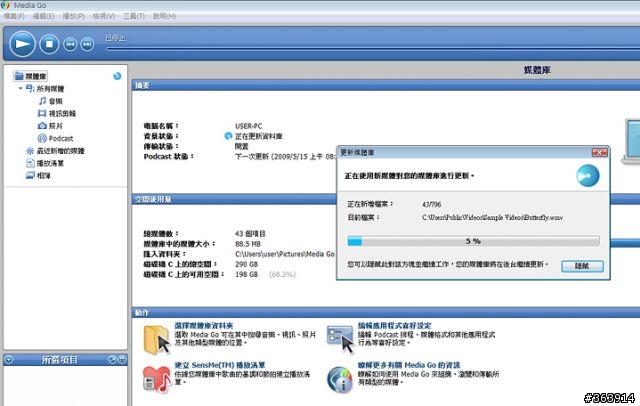Click the 198 GB free space value

tap(246, 275)
